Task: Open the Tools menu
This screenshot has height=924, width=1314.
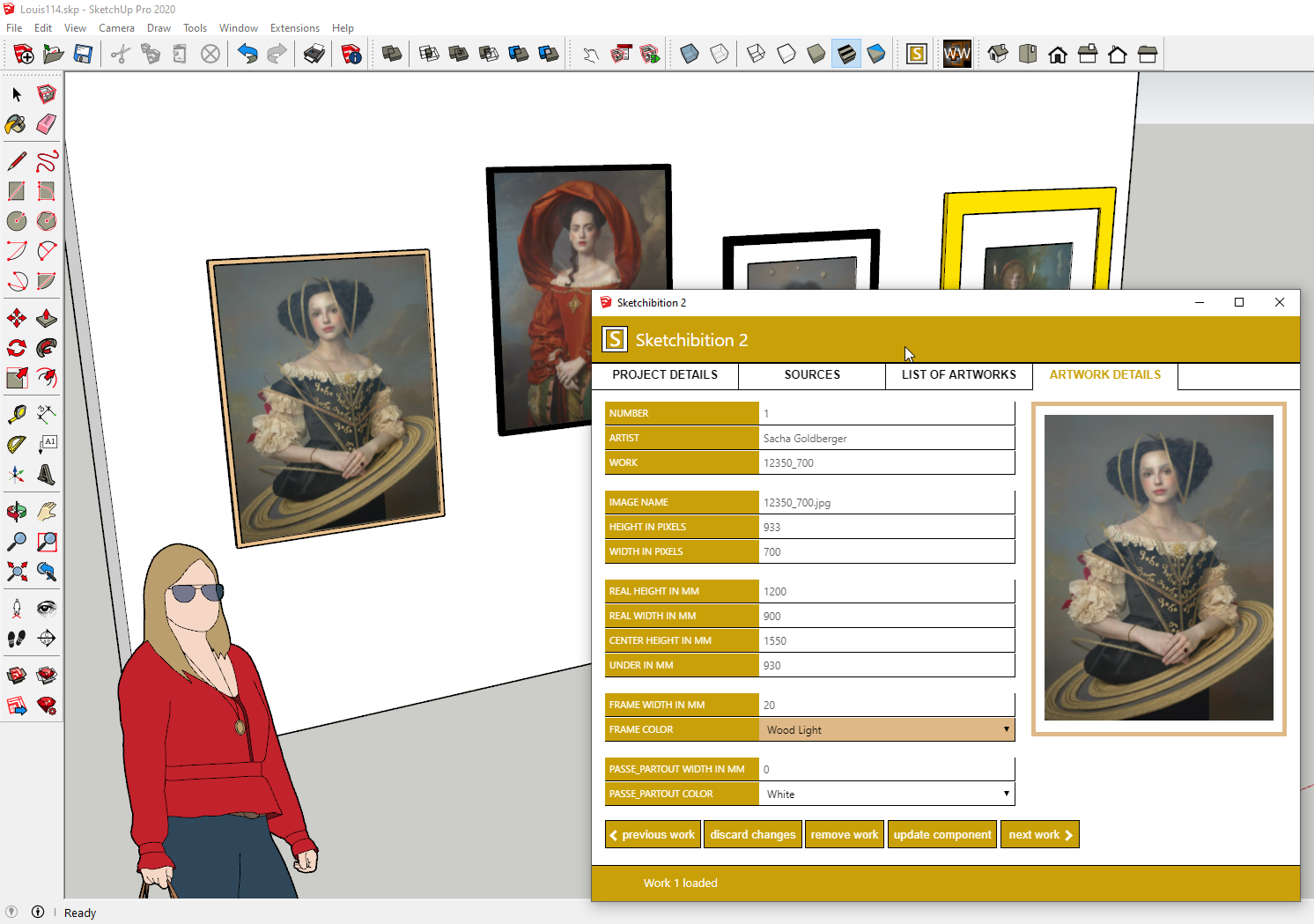Action: tap(195, 28)
